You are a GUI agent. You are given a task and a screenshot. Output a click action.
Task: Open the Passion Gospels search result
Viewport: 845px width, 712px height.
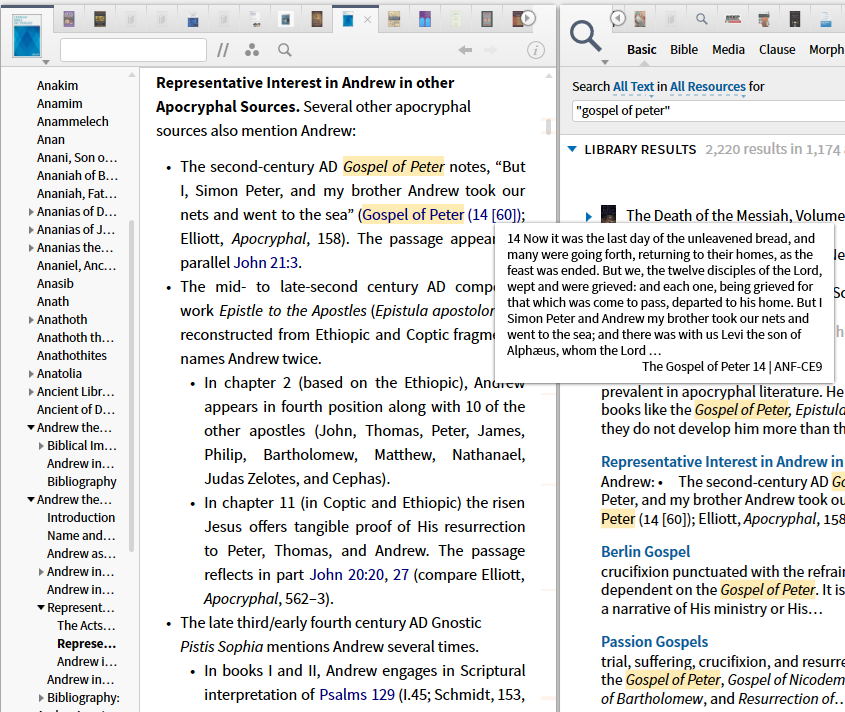[654, 641]
